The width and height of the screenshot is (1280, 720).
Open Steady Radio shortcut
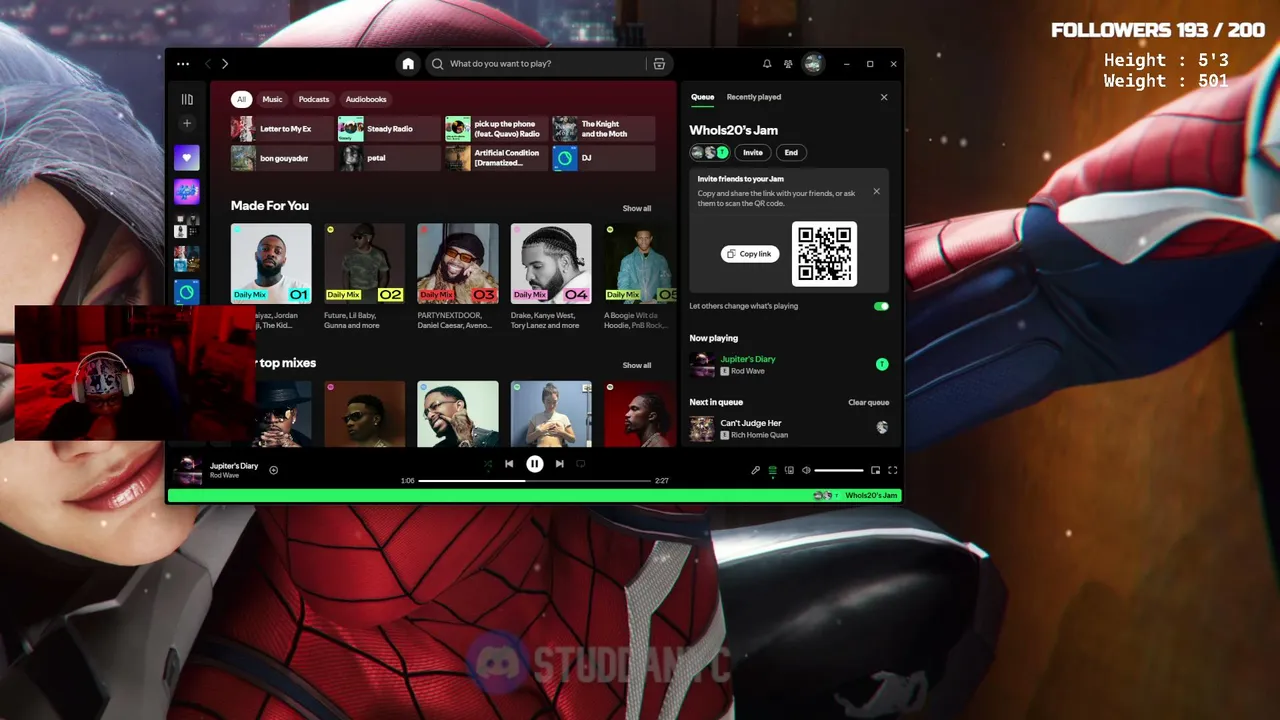(389, 129)
